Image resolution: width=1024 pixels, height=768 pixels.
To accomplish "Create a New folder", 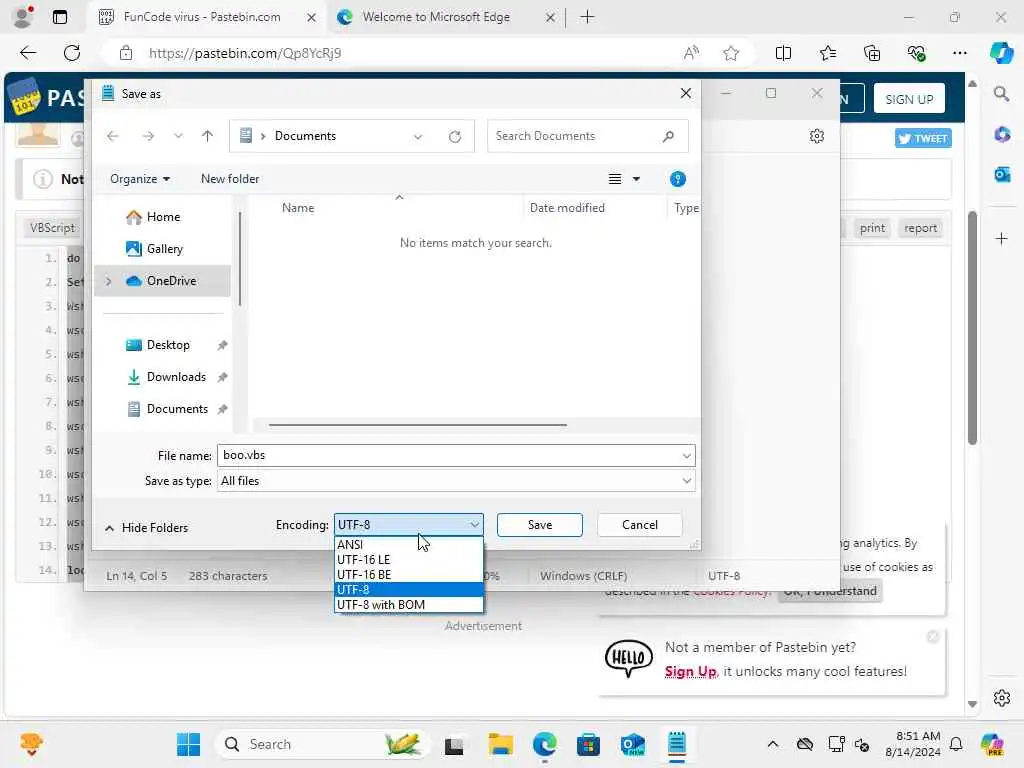I will coord(230,179).
